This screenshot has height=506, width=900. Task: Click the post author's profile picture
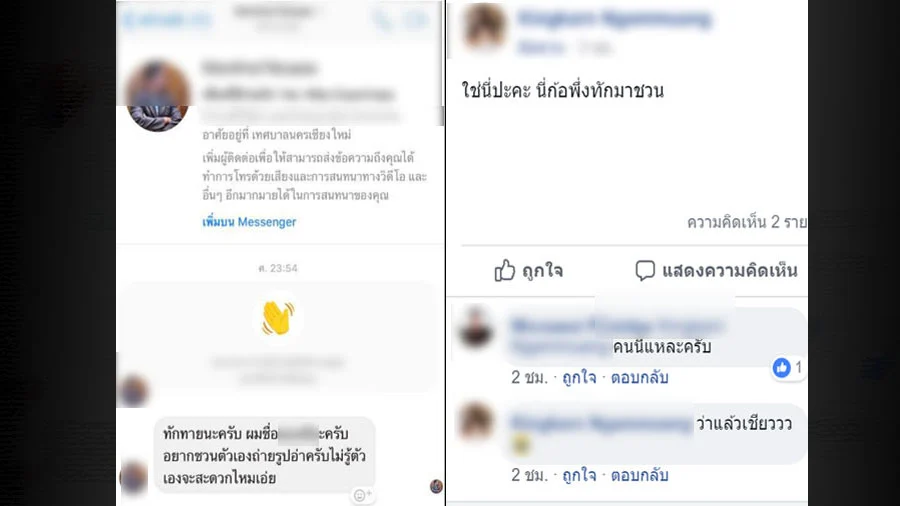[x=484, y=25]
